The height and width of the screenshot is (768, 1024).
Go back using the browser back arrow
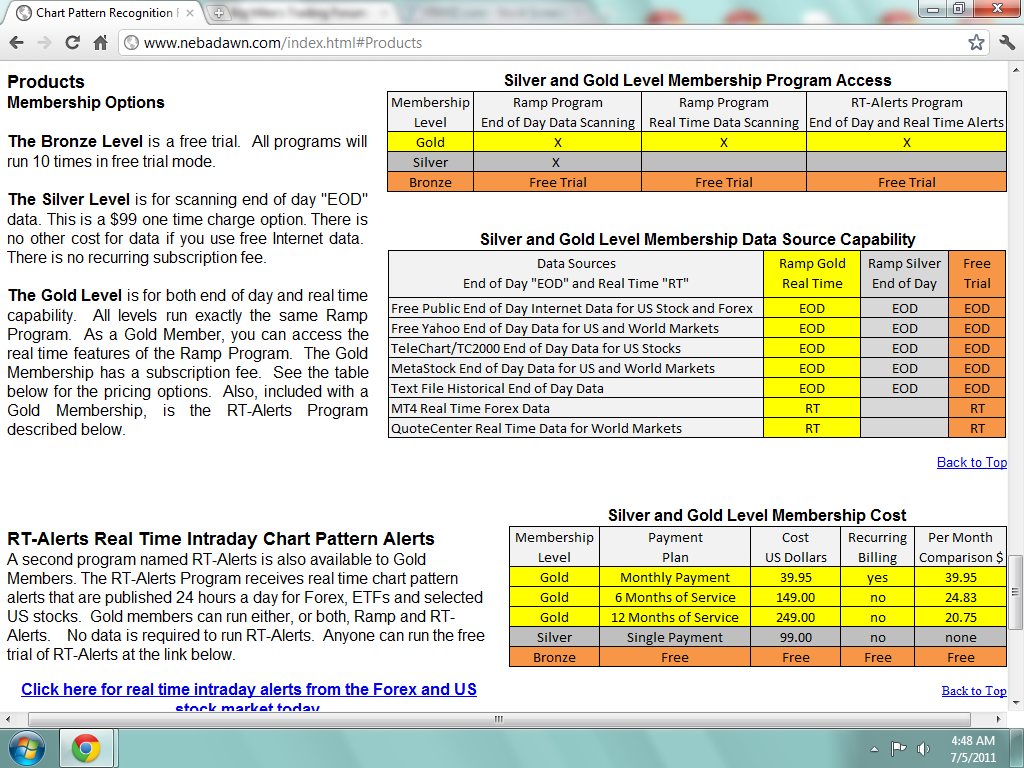pyautogui.click(x=17, y=43)
